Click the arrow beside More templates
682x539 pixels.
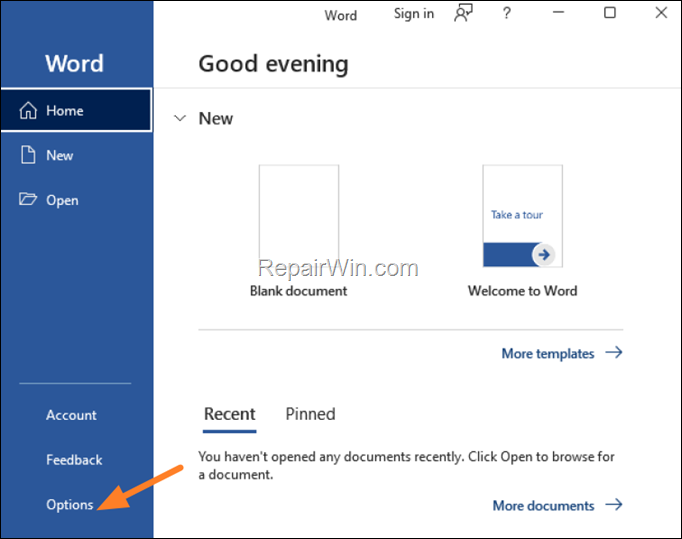[614, 352]
